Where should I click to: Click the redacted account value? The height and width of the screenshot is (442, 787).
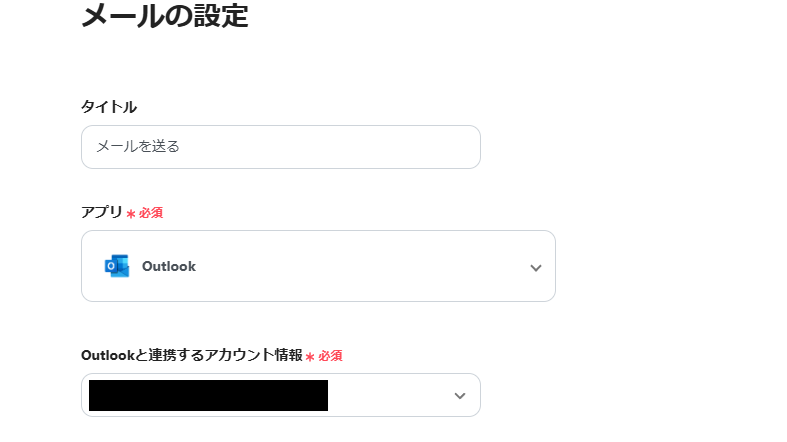[208, 395]
